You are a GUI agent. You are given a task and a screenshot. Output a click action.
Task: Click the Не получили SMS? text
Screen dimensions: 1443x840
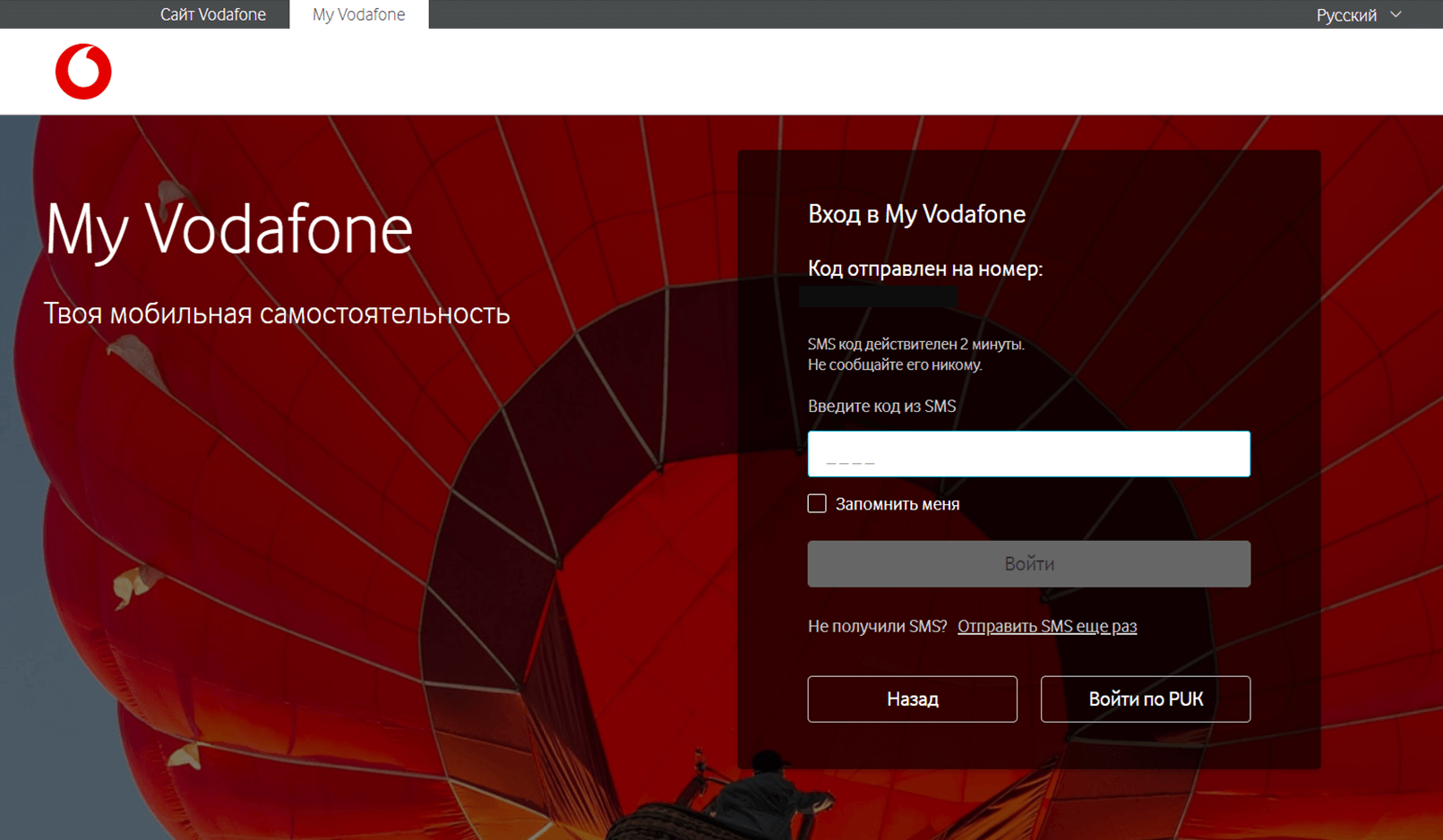pos(877,626)
